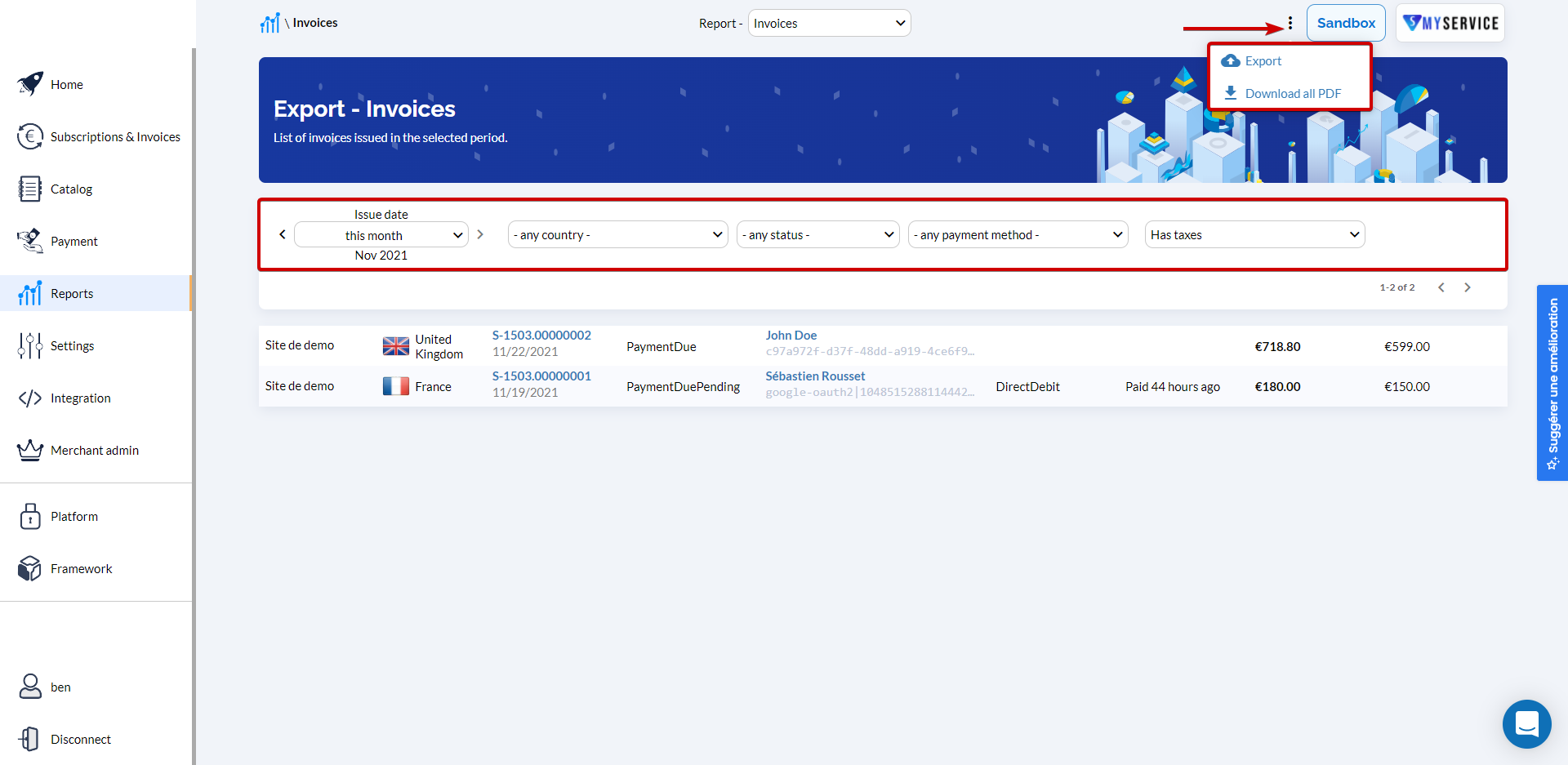
Task: Click the €150.00 amount
Action: click(x=1407, y=387)
